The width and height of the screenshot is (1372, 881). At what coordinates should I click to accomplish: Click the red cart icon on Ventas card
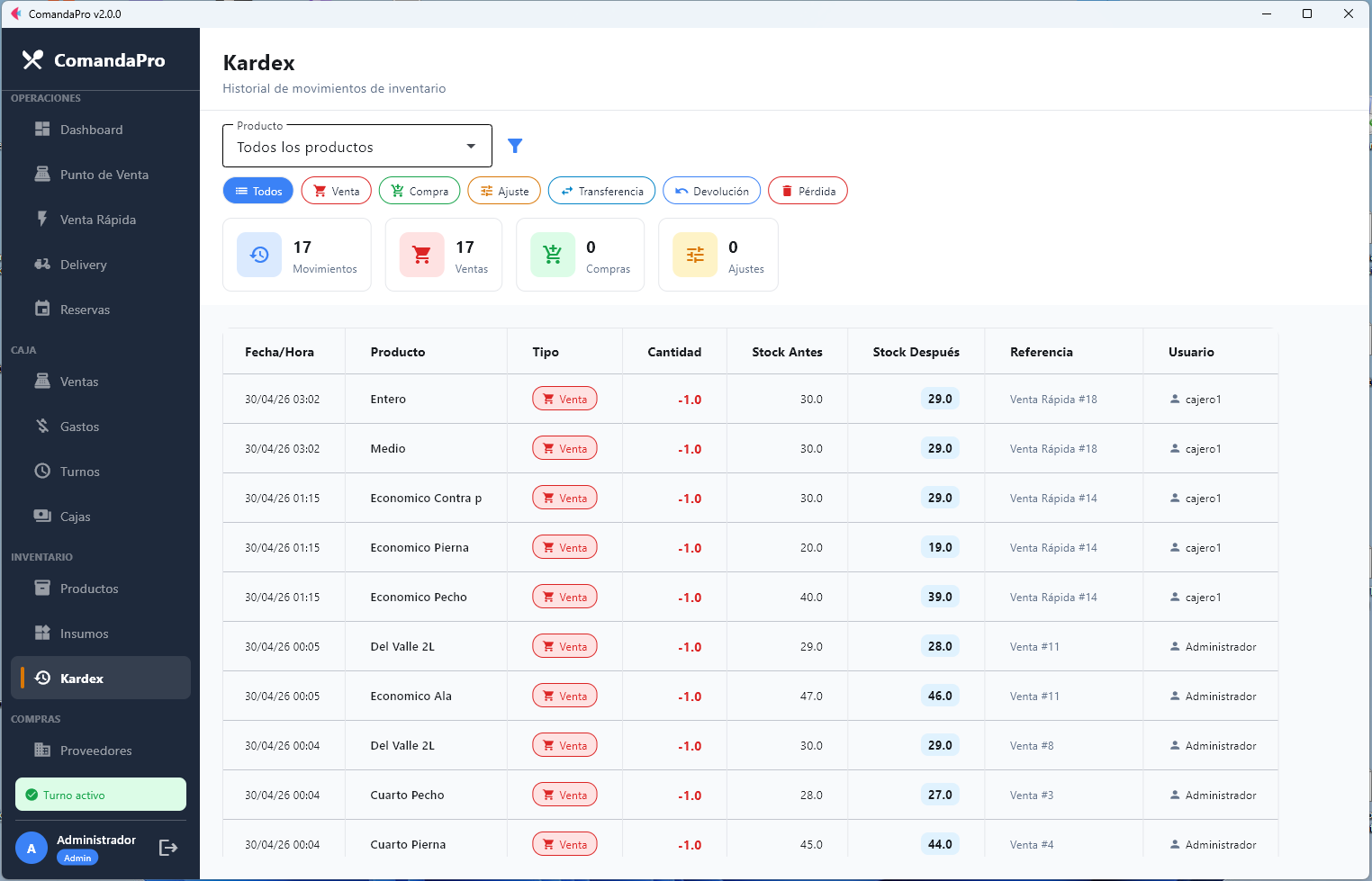click(x=421, y=255)
